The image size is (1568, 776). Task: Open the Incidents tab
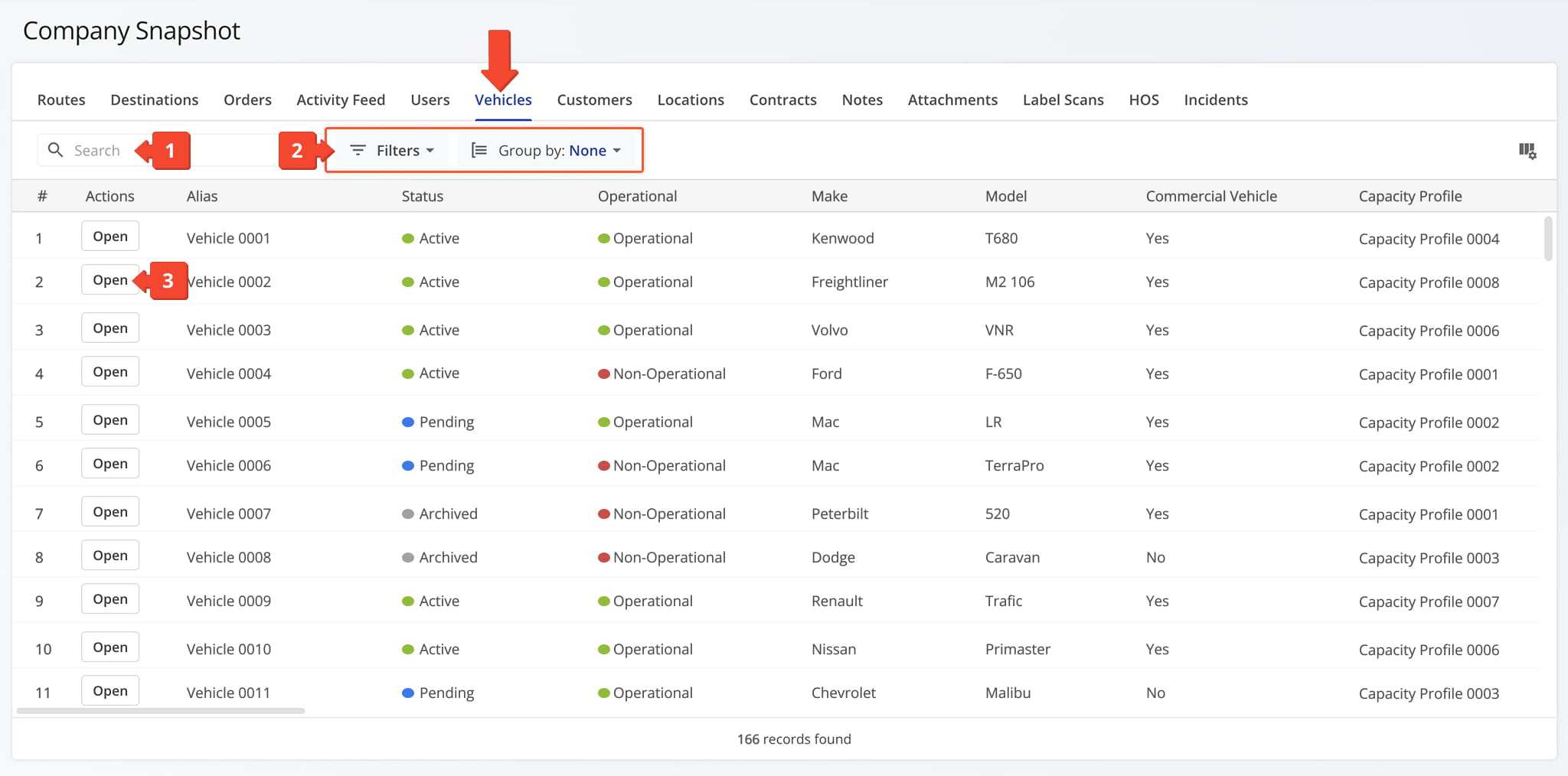point(1216,99)
